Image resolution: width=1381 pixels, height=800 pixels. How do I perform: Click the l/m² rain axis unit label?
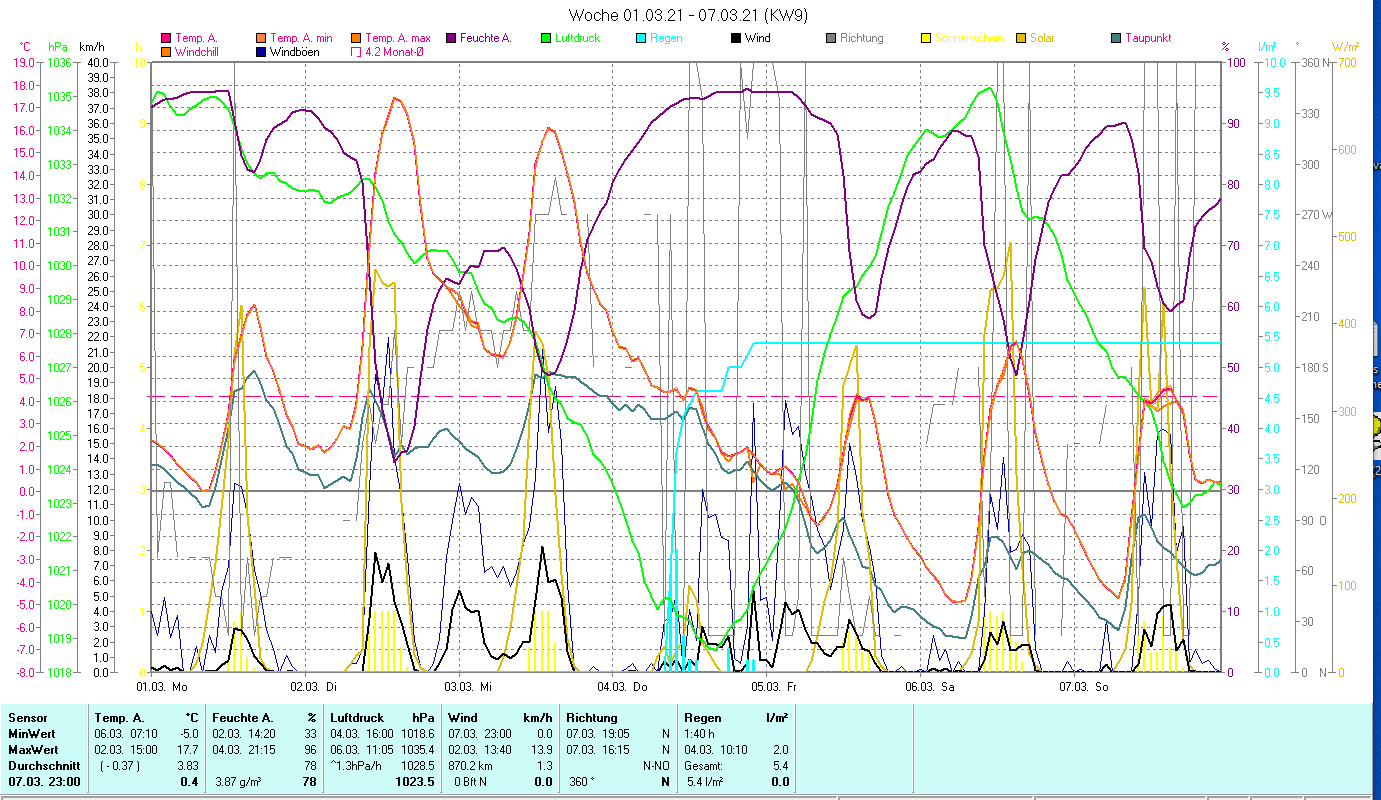point(1267,47)
